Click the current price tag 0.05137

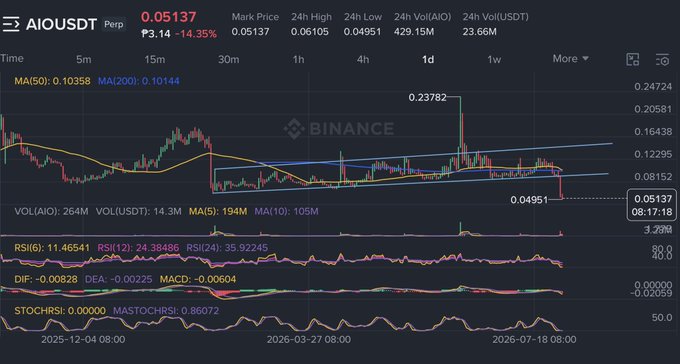click(652, 205)
